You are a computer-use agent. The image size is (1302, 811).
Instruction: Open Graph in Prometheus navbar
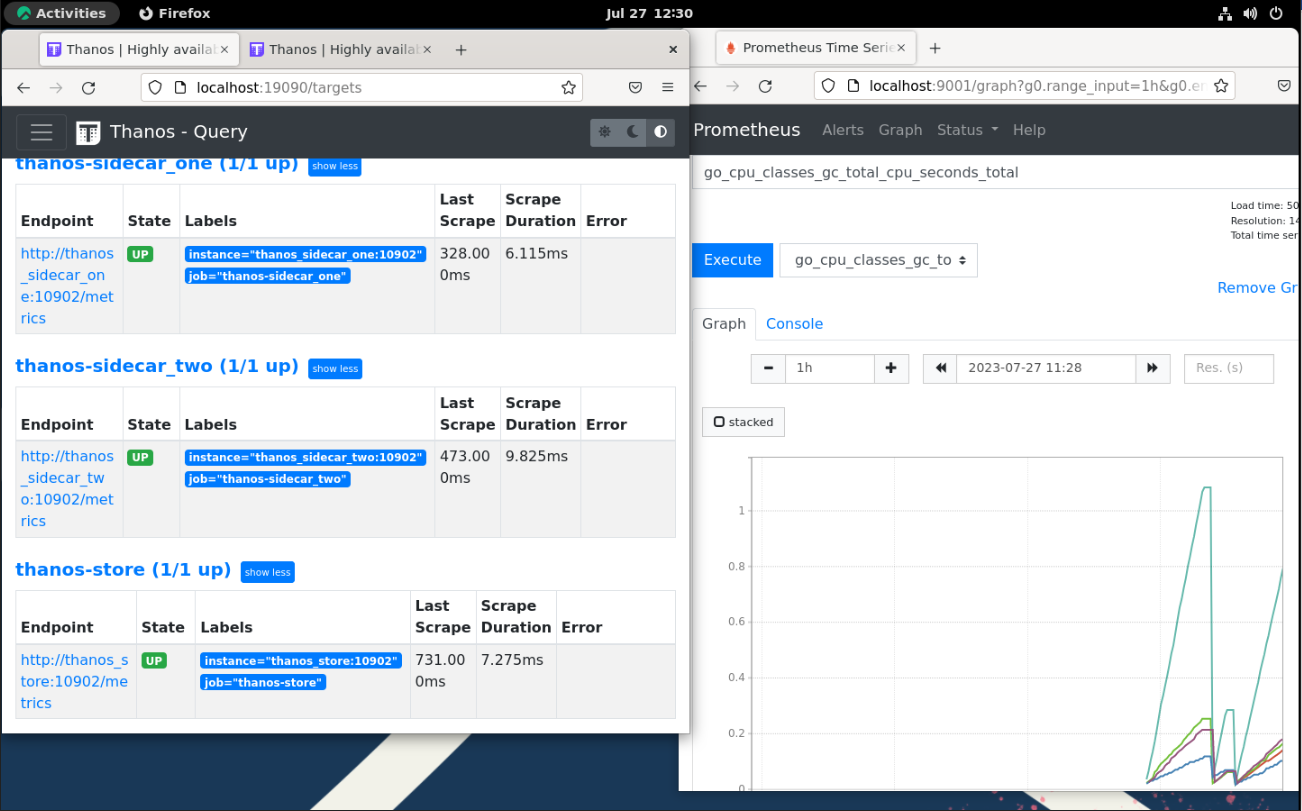[x=900, y=130]
